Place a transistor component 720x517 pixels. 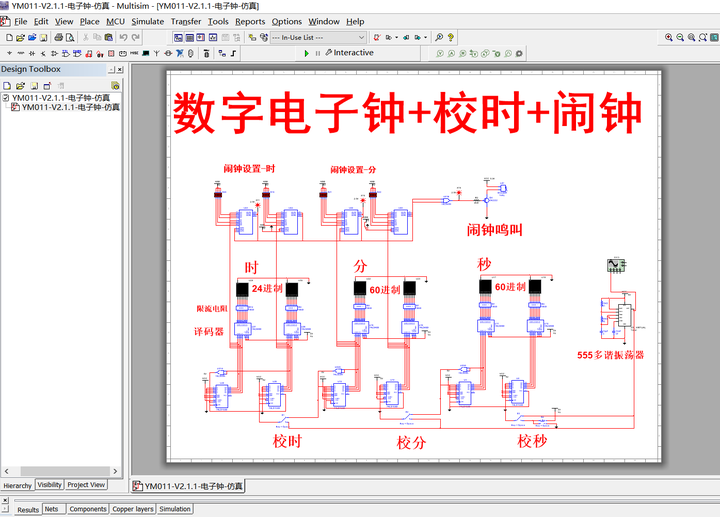pos(43,54)
